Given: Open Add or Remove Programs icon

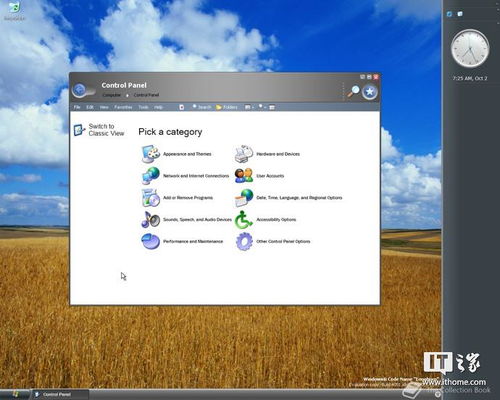Looking at the screenshot, I should tap(151, 198).
